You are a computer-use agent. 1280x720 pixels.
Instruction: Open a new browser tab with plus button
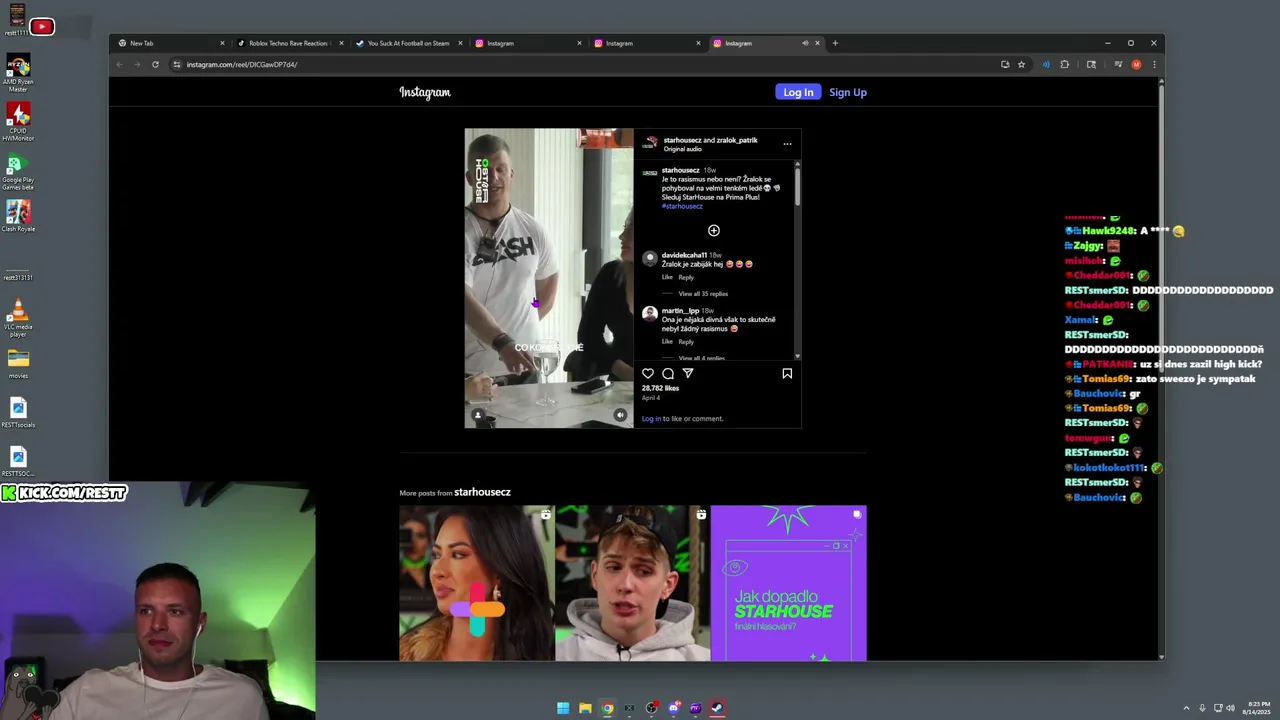pos(835,43)
